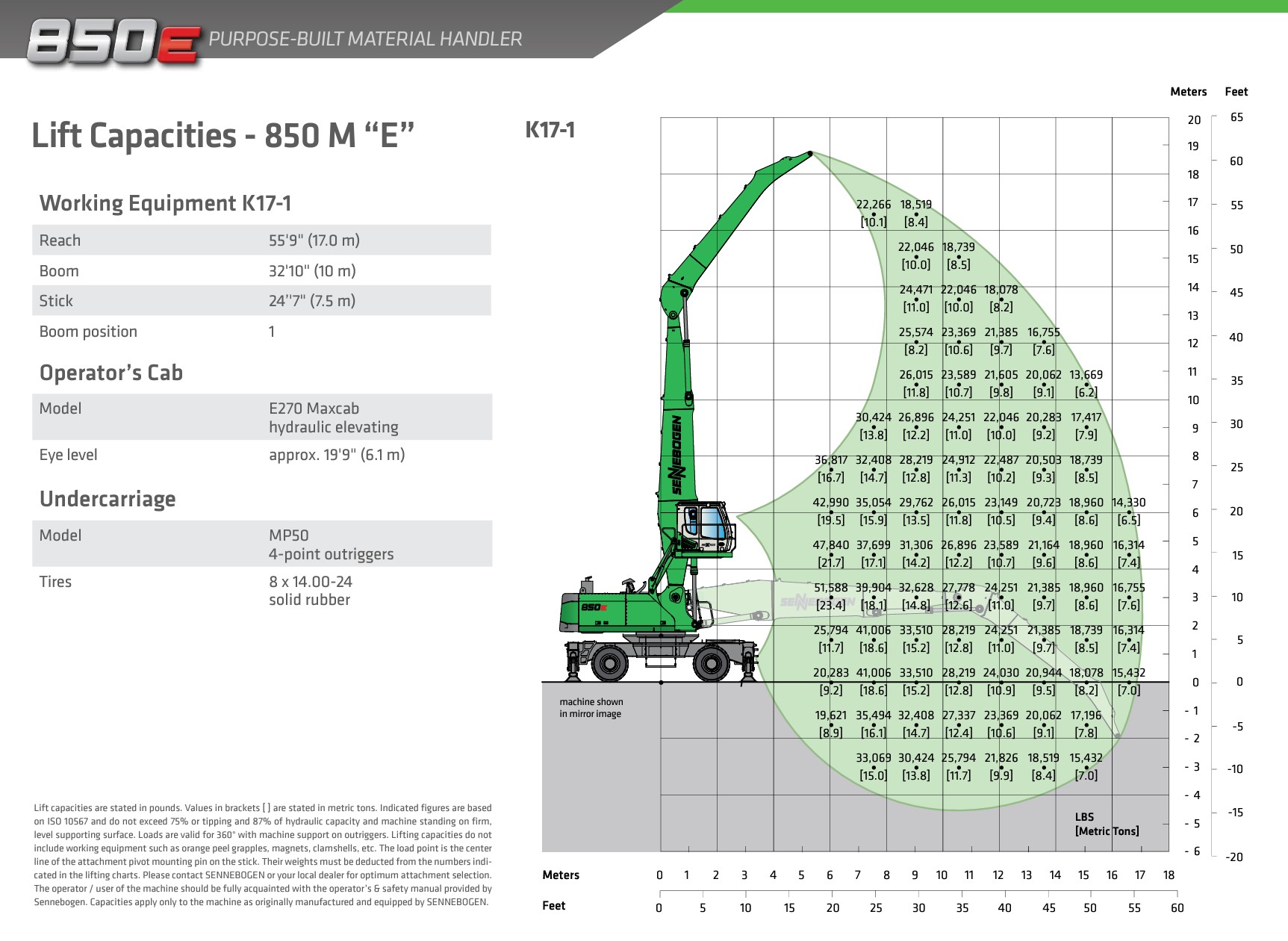Click the 'hydraulic elevating' text
The width and height of the screenshot is (1288, 941).
(x=334, y=427)
